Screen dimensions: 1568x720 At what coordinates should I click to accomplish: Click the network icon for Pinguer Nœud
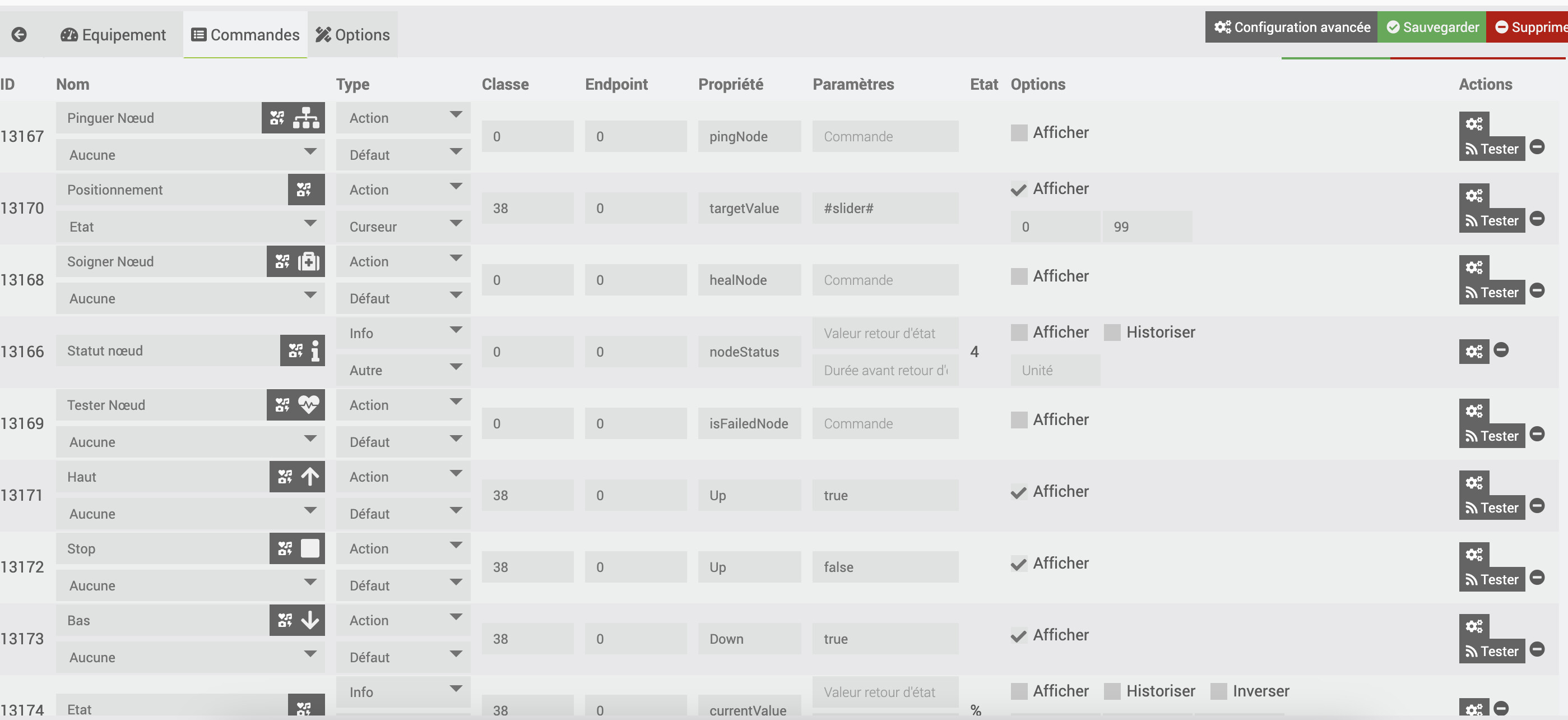tap(306, 118)
